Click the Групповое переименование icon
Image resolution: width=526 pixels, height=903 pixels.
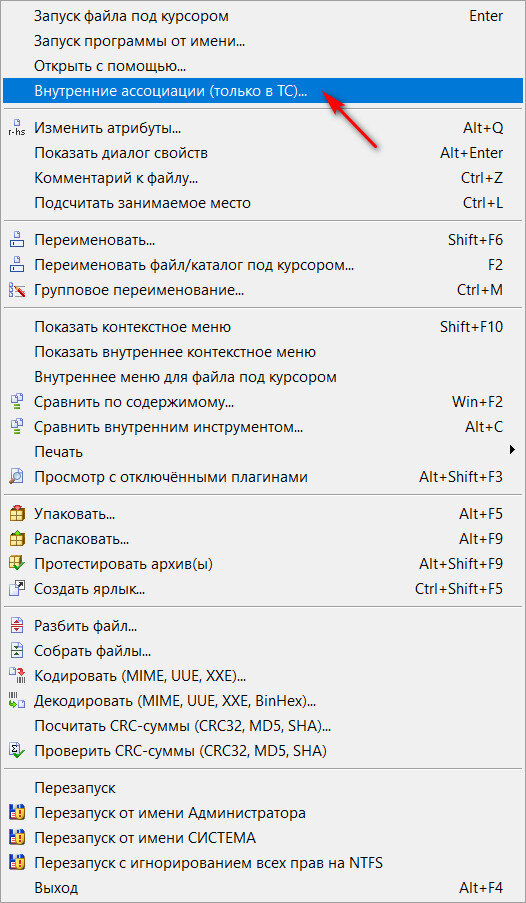[16, 290]
